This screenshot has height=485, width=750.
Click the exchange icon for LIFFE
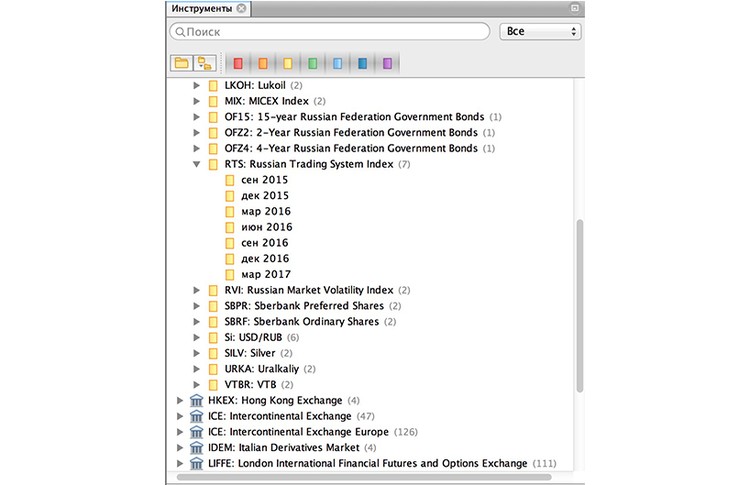click(197, 463)
